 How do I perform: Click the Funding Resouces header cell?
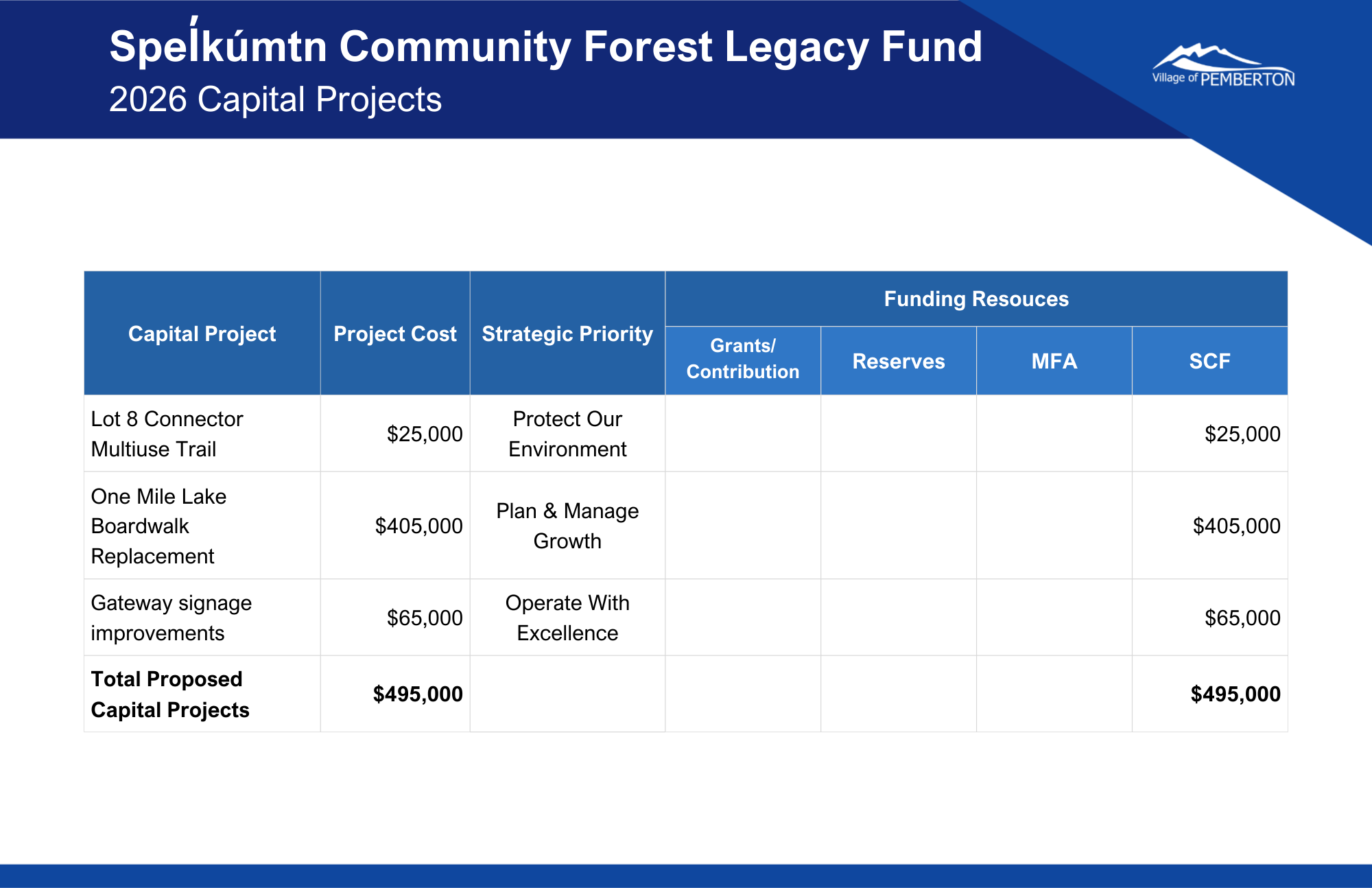coord(975,299)
